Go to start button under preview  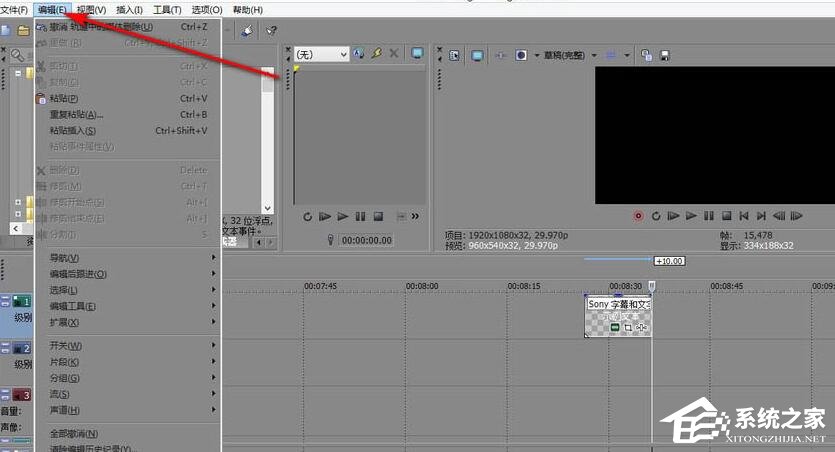tap(743, 216)
